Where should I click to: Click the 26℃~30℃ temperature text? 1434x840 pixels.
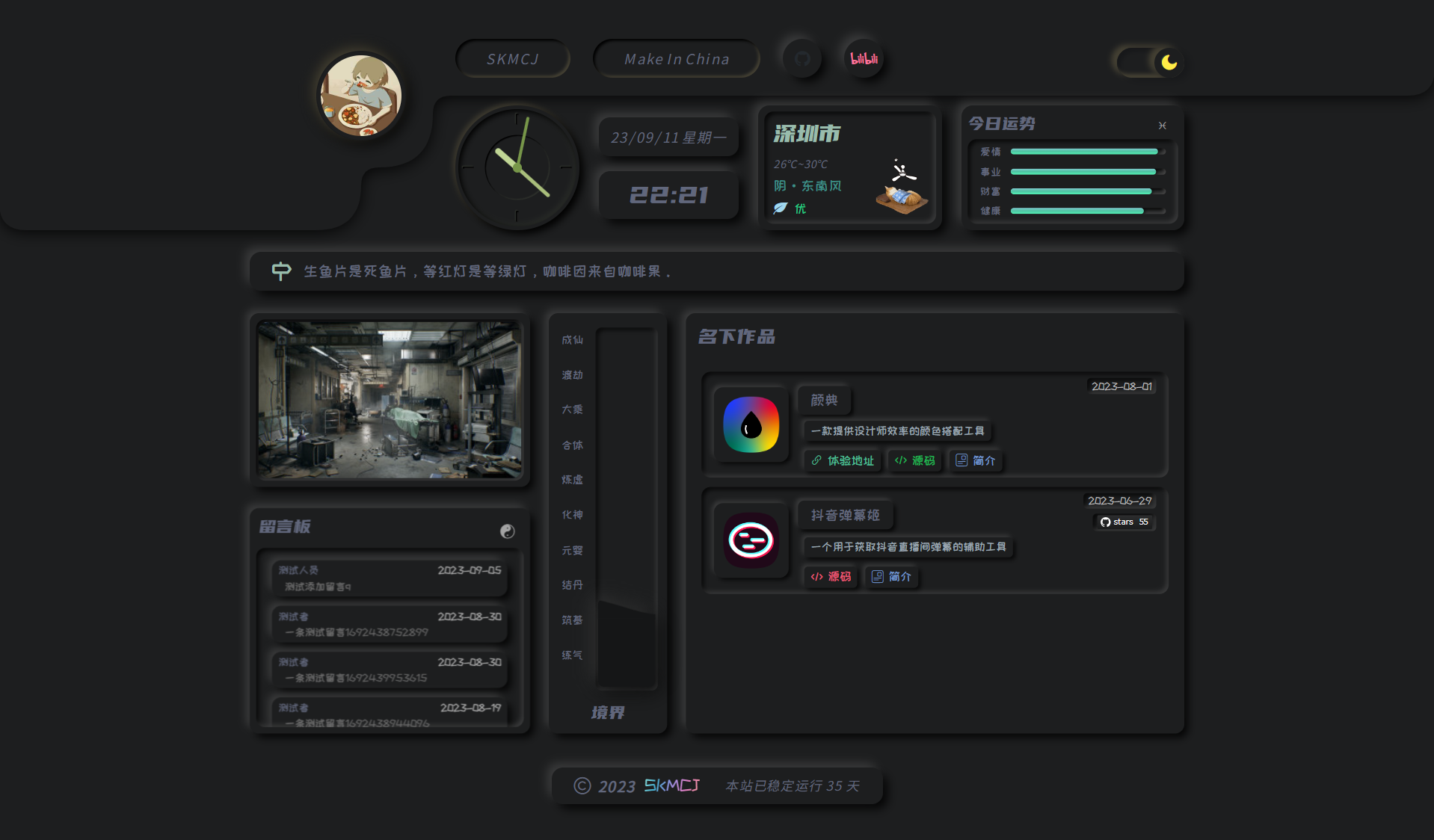(801, 164)
